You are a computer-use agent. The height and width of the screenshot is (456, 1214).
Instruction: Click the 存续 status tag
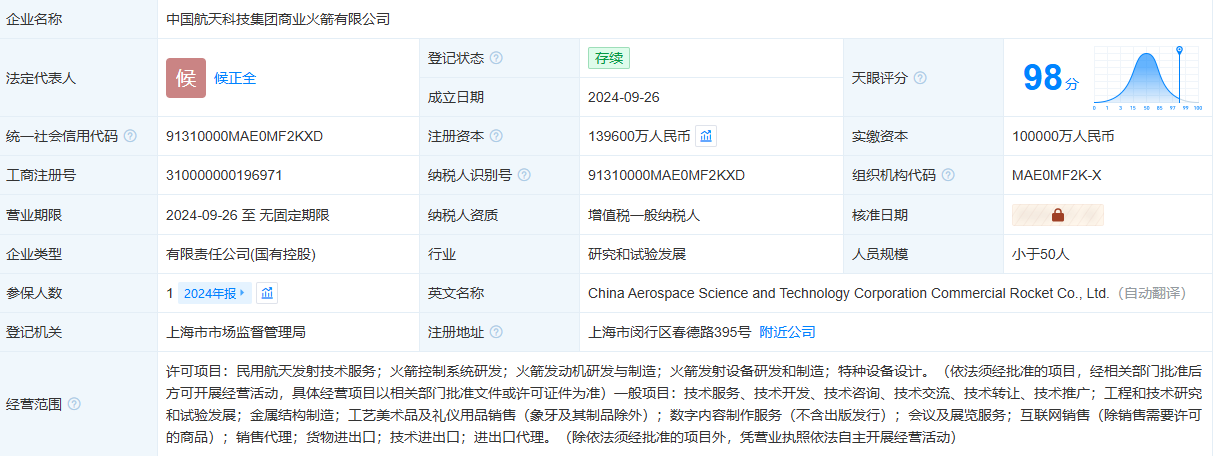608,58
